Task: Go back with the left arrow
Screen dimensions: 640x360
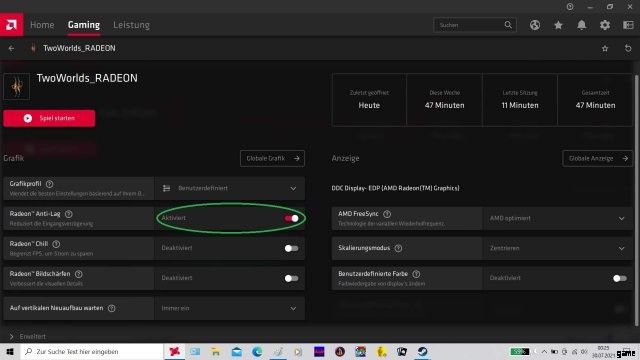Action: tap(11, 48)
